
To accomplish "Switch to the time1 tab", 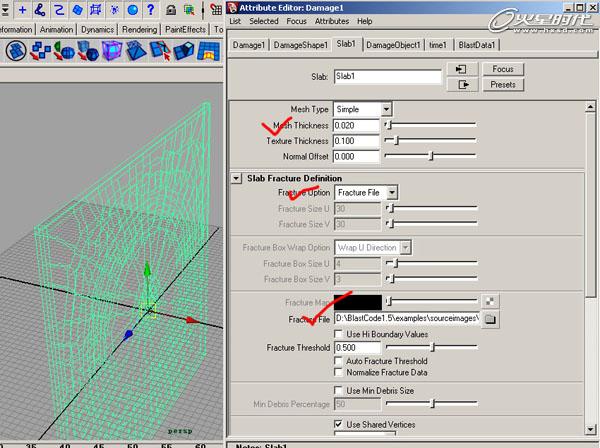I will [x=438, y=45].
